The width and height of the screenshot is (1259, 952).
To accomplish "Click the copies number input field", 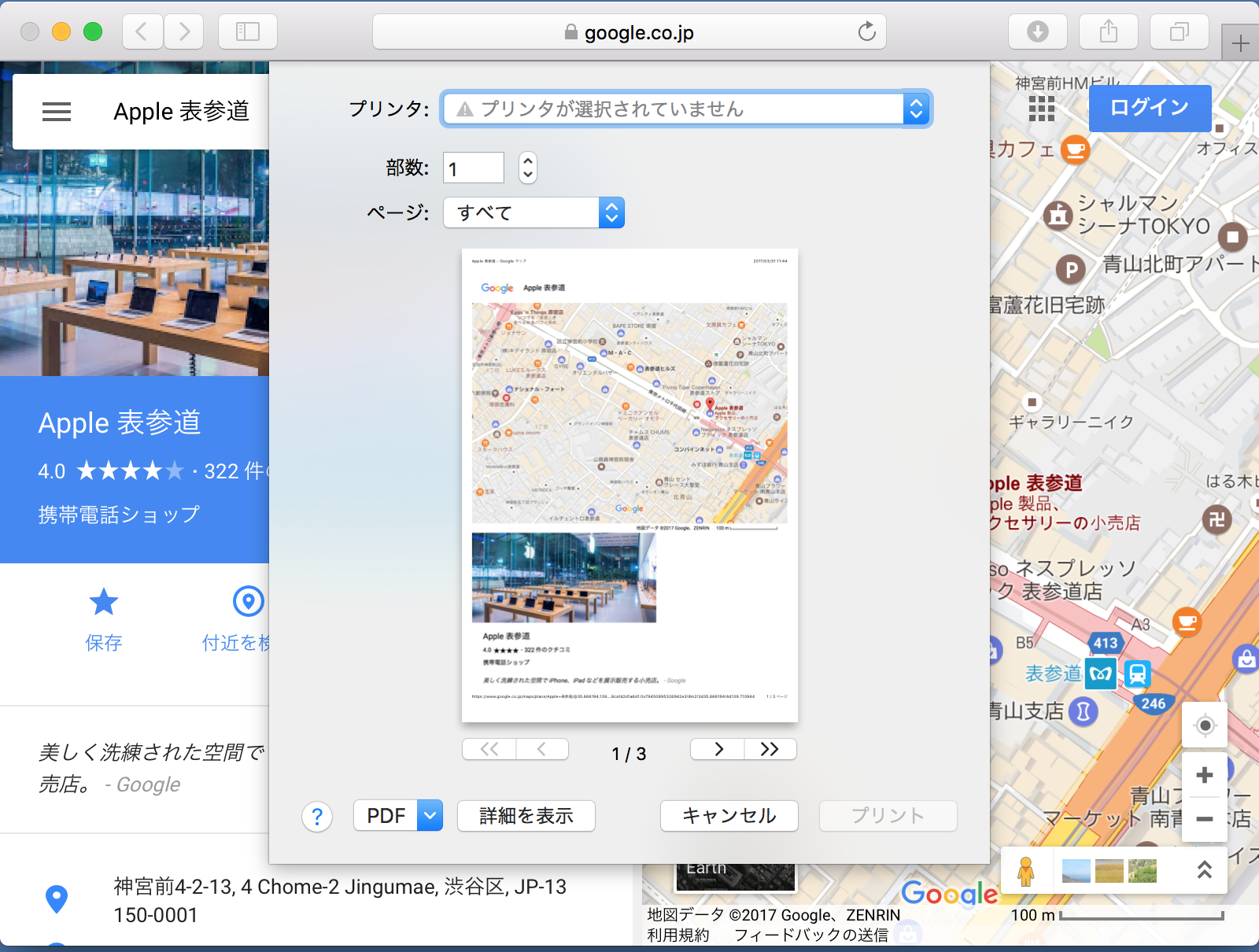I will click(474, 168).
